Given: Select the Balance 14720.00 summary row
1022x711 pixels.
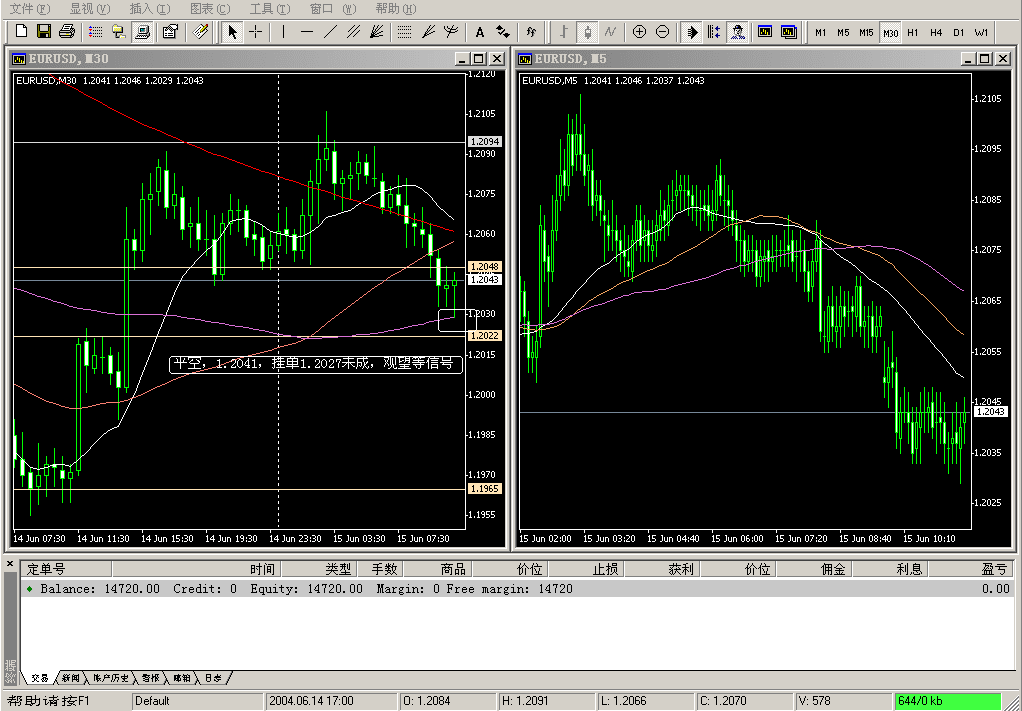Looking at the screenshot, I should tap(518, 588).
